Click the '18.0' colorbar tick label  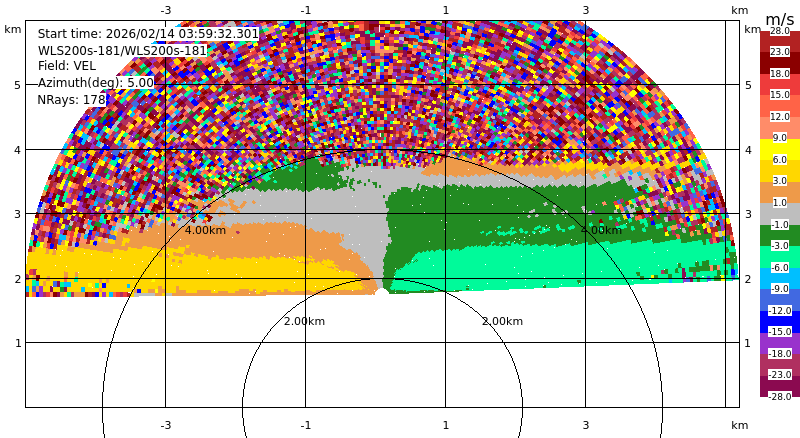coord(780,74)
